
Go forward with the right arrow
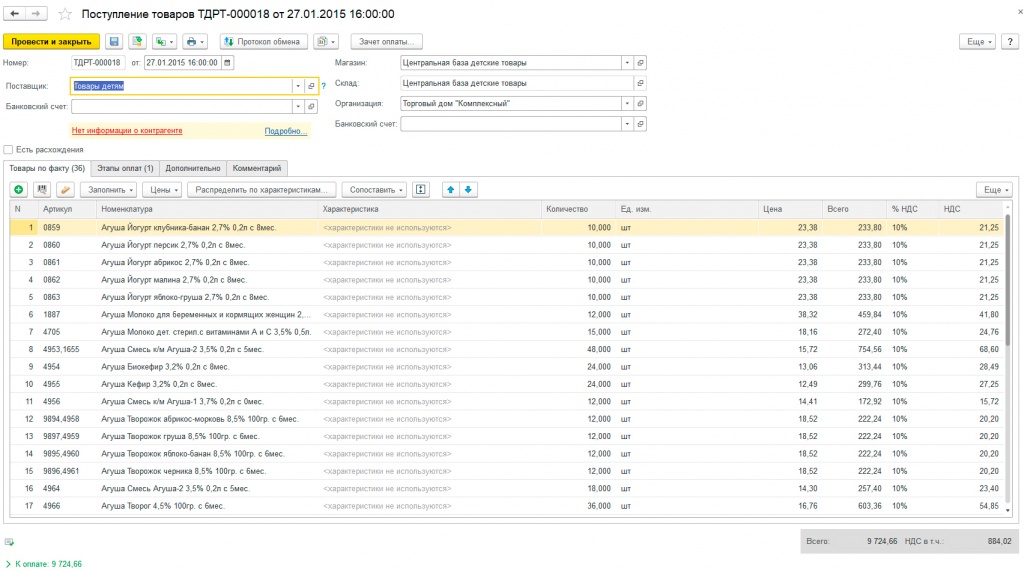click(36, 14)
